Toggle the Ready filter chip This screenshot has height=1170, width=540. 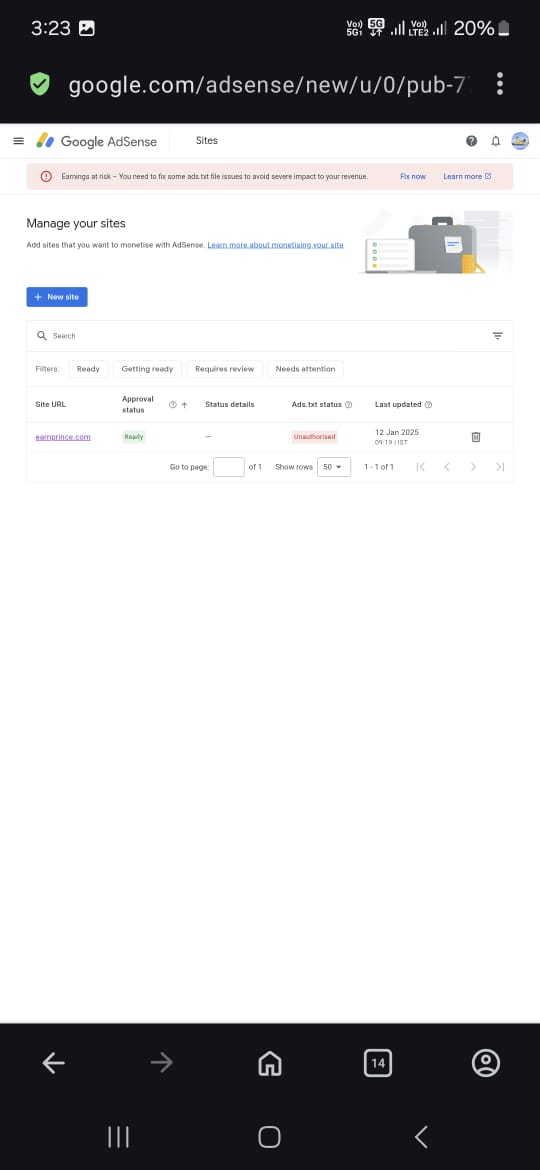(x=88, y=369)
